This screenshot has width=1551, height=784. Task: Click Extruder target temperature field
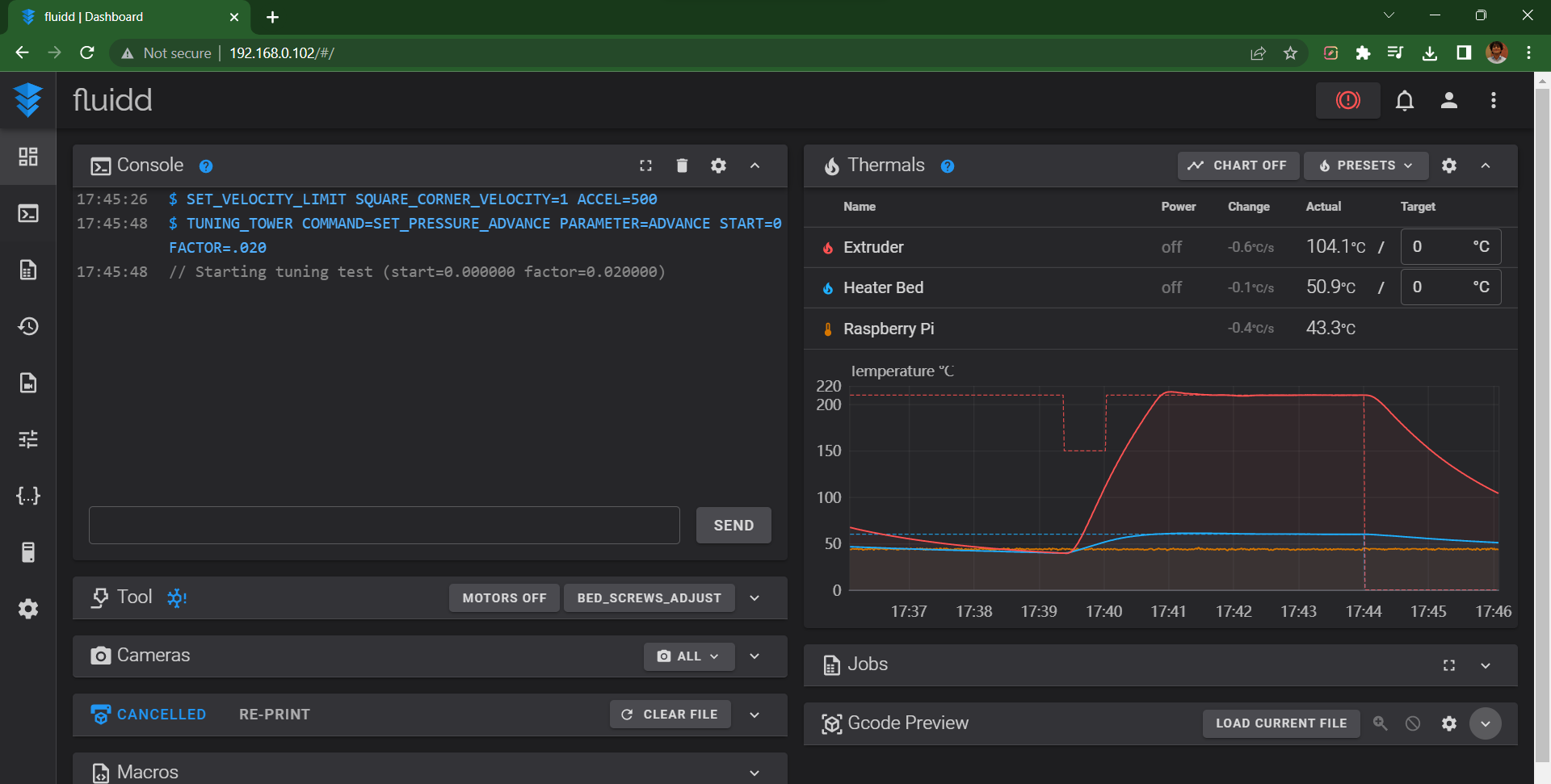click(x=1451, y=247)
